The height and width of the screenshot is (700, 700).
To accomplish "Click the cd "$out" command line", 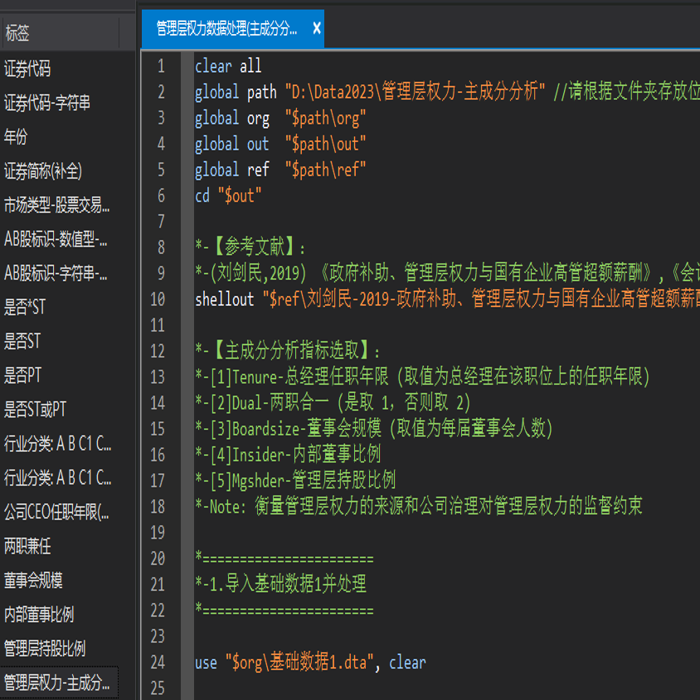I will click(228, 196).
